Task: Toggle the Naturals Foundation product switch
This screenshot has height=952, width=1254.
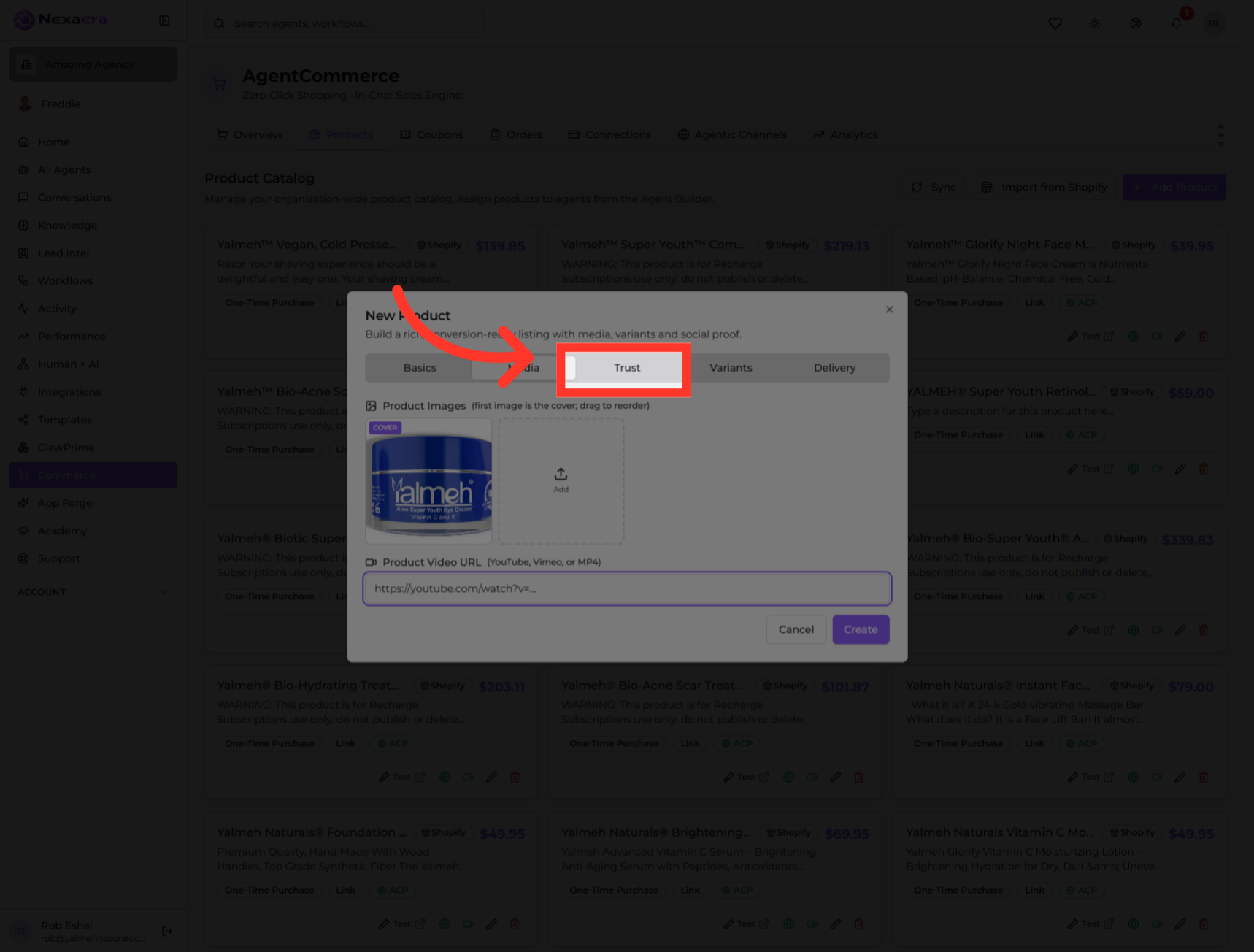Action: click(x=468, y=924)
